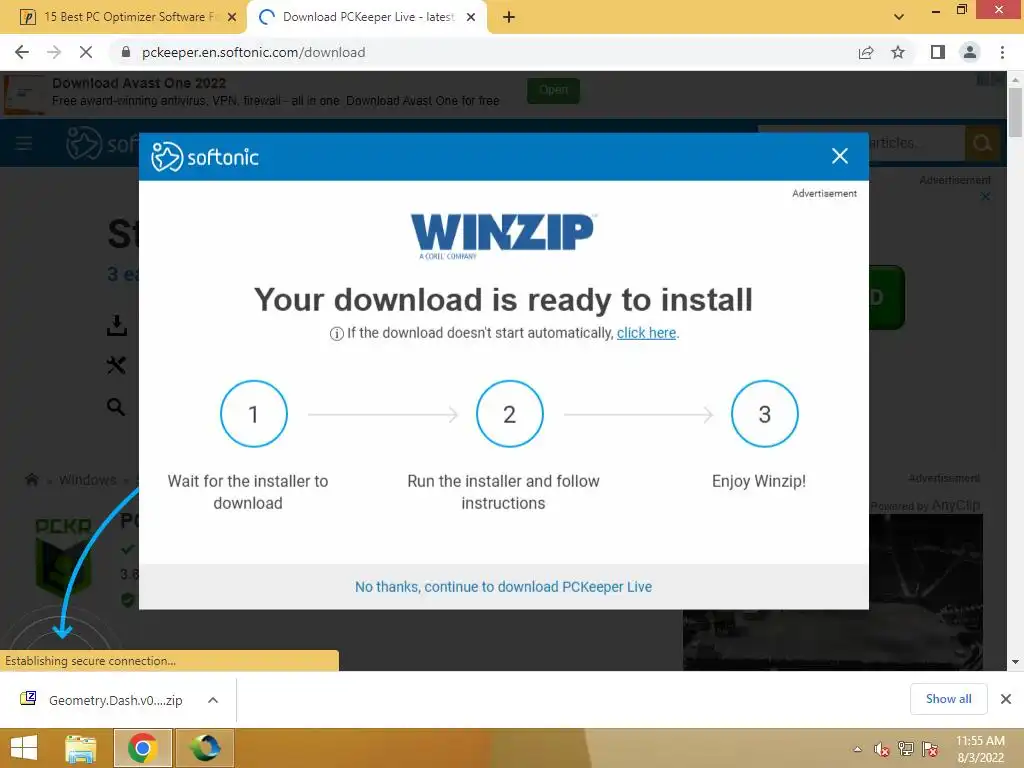Screen dimensions: 1024x768
Task: Click the muted volume tray icon
Action: click(881, 749)
